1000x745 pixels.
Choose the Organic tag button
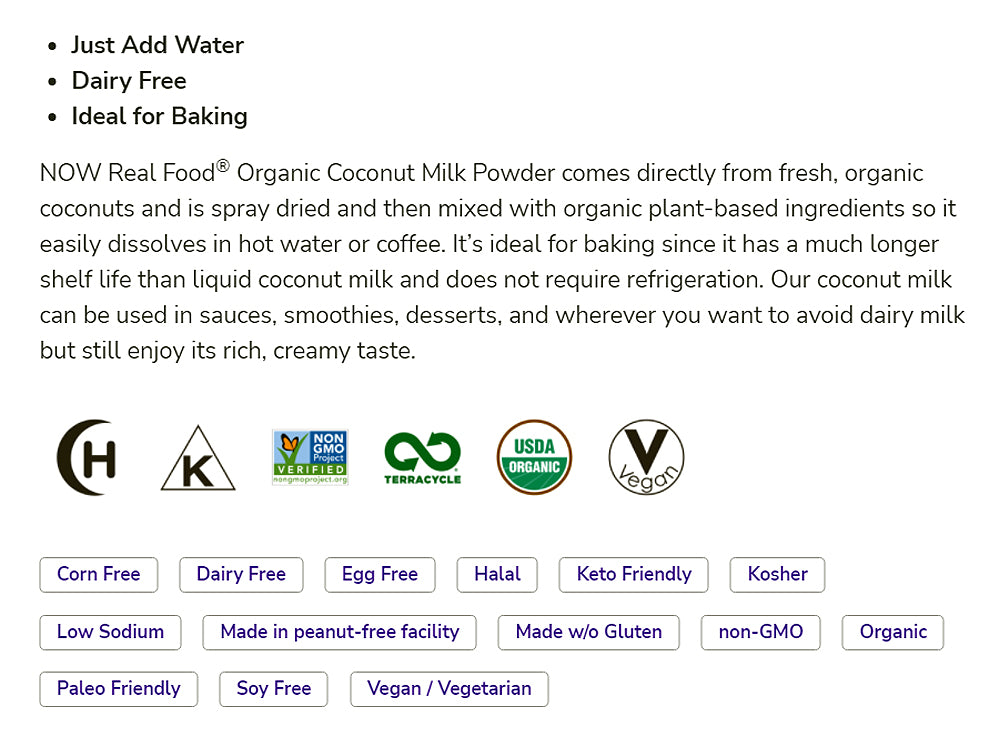(893, 632)
